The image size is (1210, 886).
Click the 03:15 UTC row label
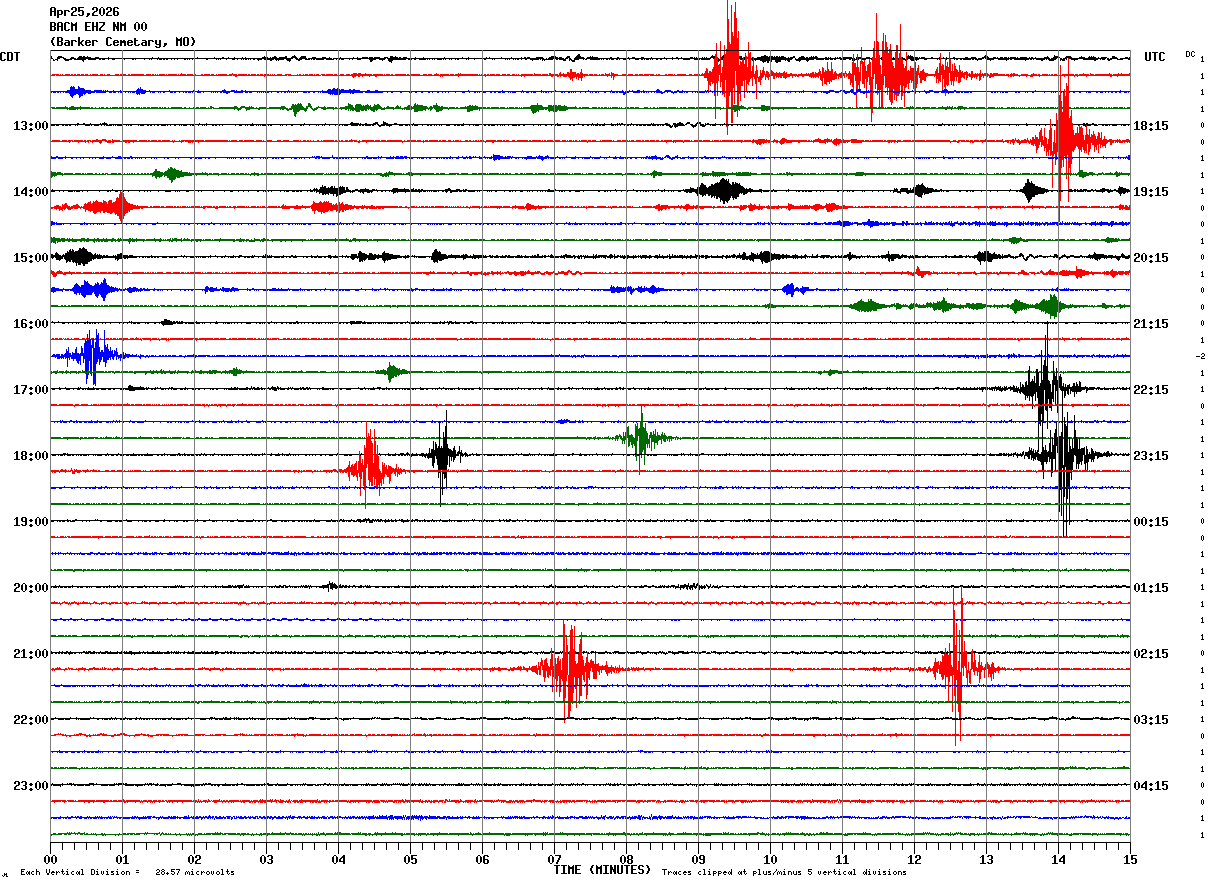pyautogui.click(x=1151, y=720)
